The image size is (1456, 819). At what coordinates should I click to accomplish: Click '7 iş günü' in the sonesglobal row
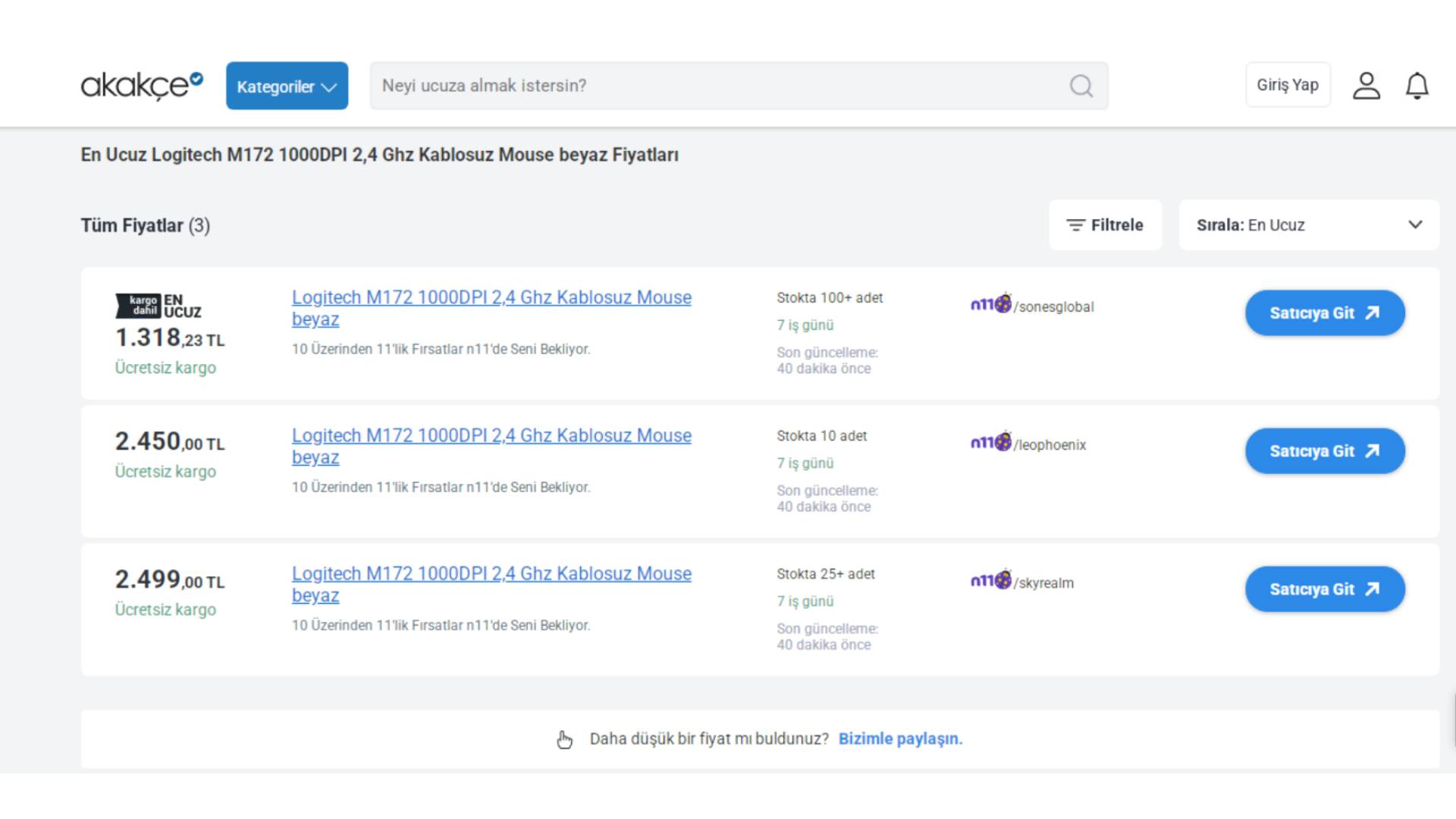click(805, 325)
